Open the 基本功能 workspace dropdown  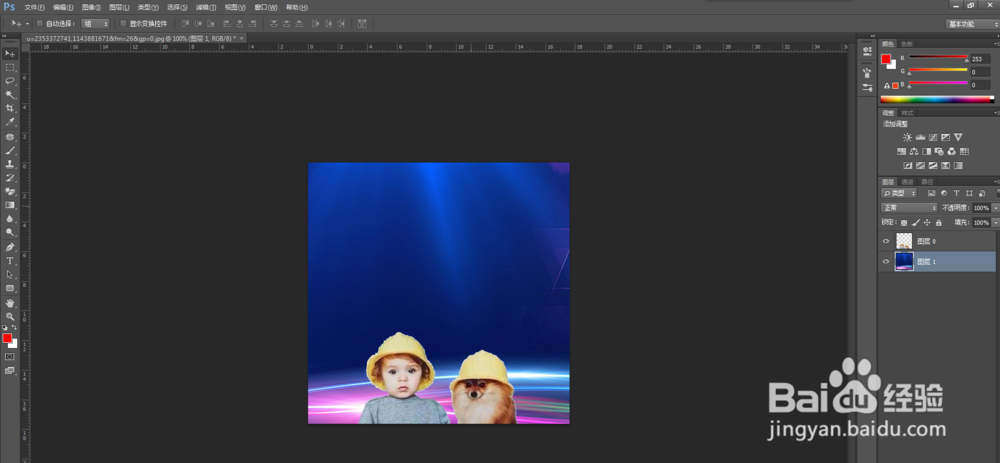[972, 24]
